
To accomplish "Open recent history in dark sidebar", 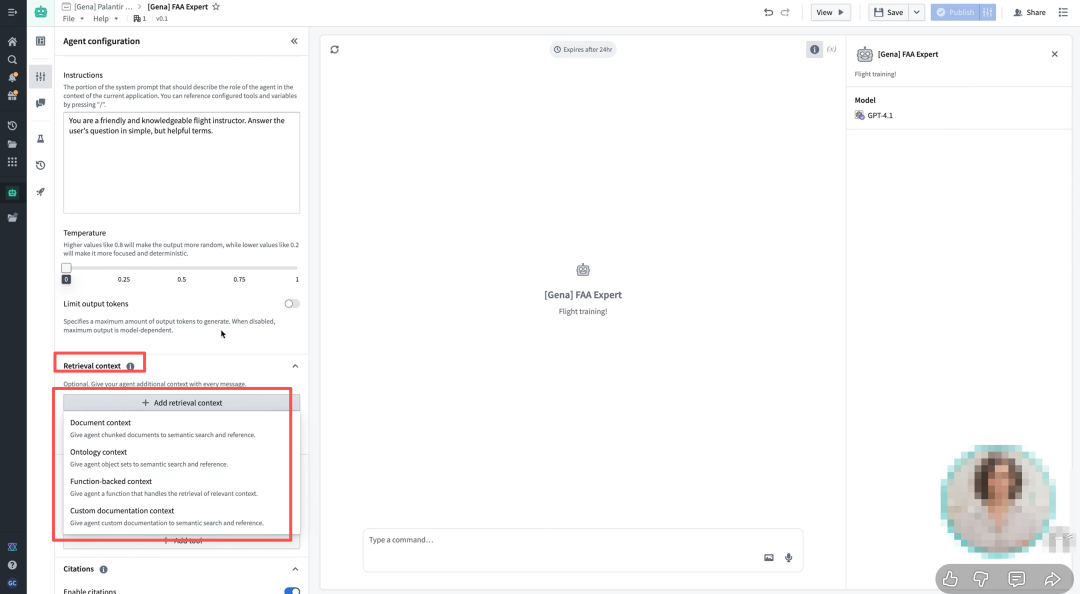I will pos(12,126).
